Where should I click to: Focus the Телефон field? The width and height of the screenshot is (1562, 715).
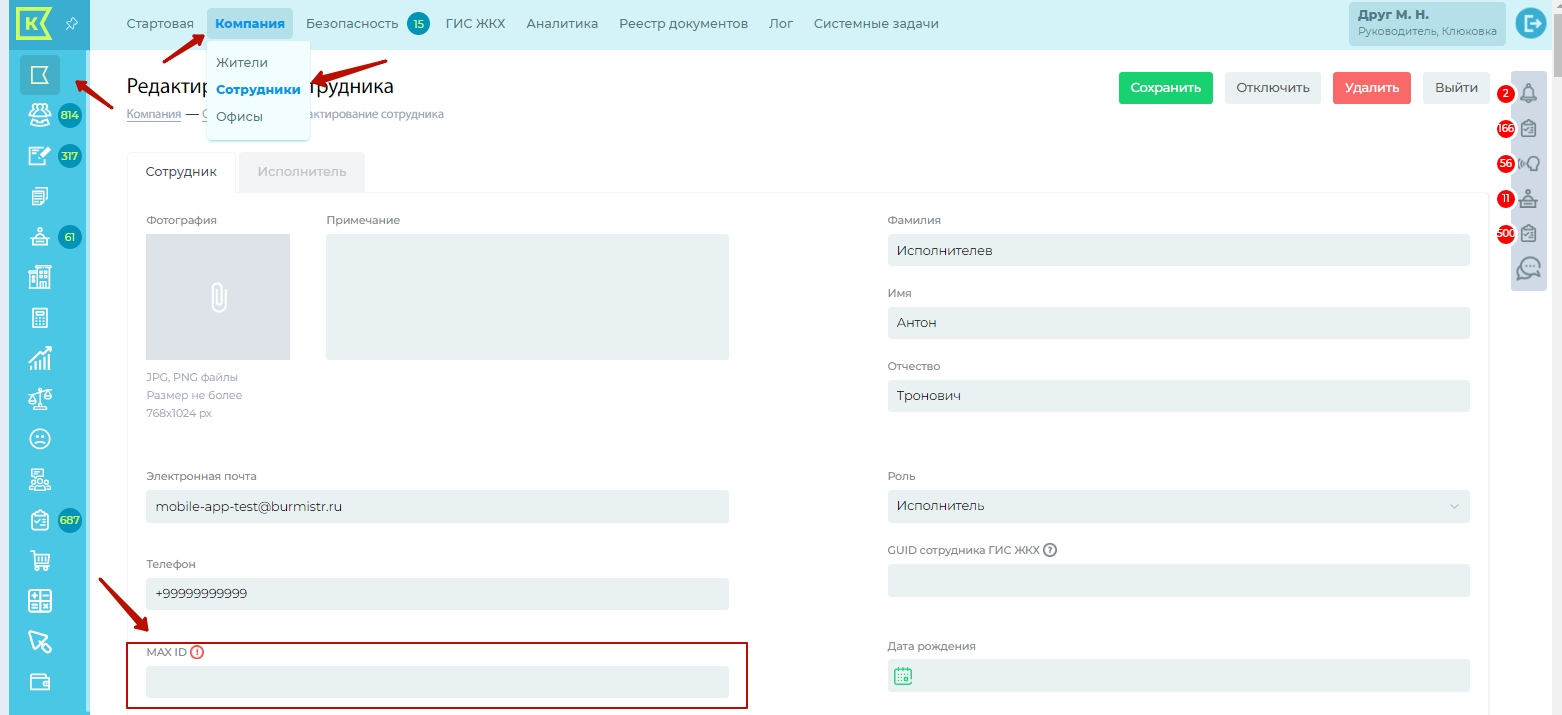pos(437,594)
